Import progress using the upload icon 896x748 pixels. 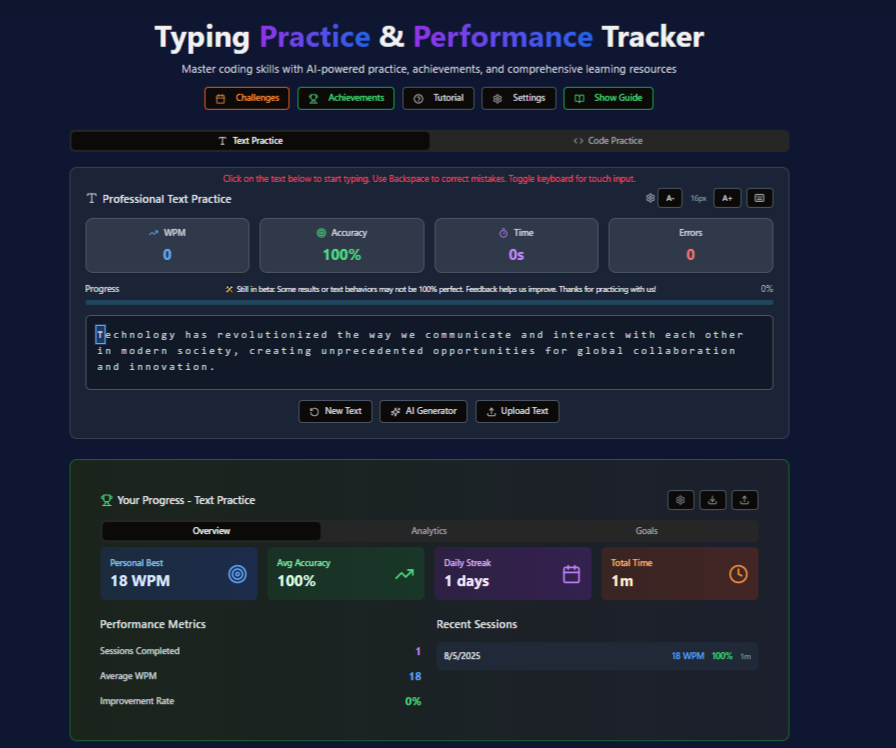(745, 500)
